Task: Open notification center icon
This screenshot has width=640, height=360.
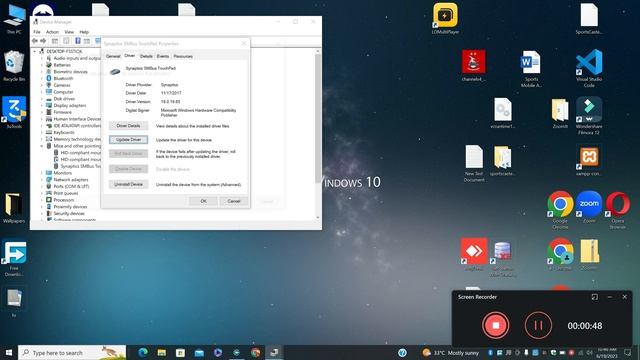Action: pos(627,353)
